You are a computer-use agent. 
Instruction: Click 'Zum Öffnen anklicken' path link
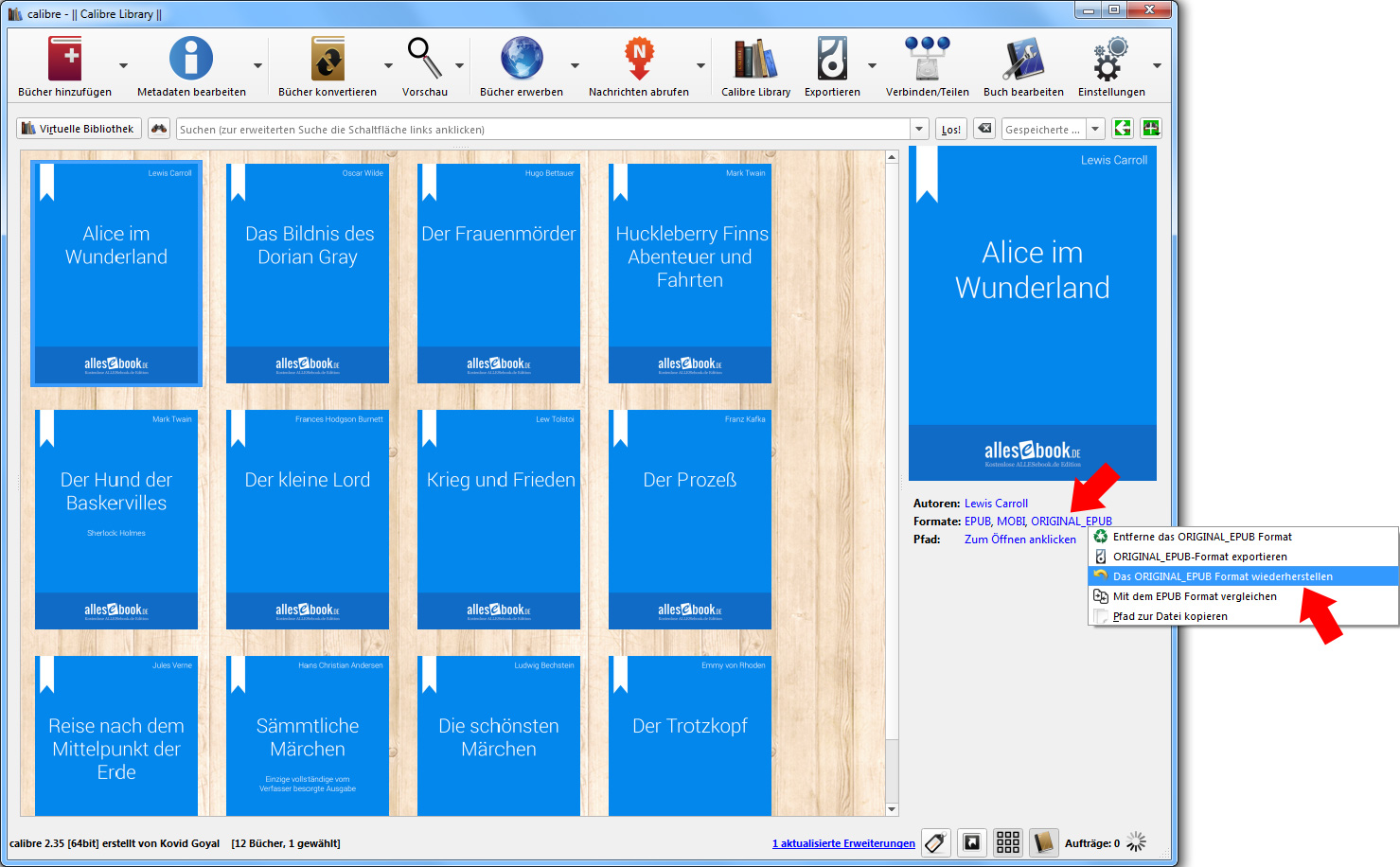1020,540
